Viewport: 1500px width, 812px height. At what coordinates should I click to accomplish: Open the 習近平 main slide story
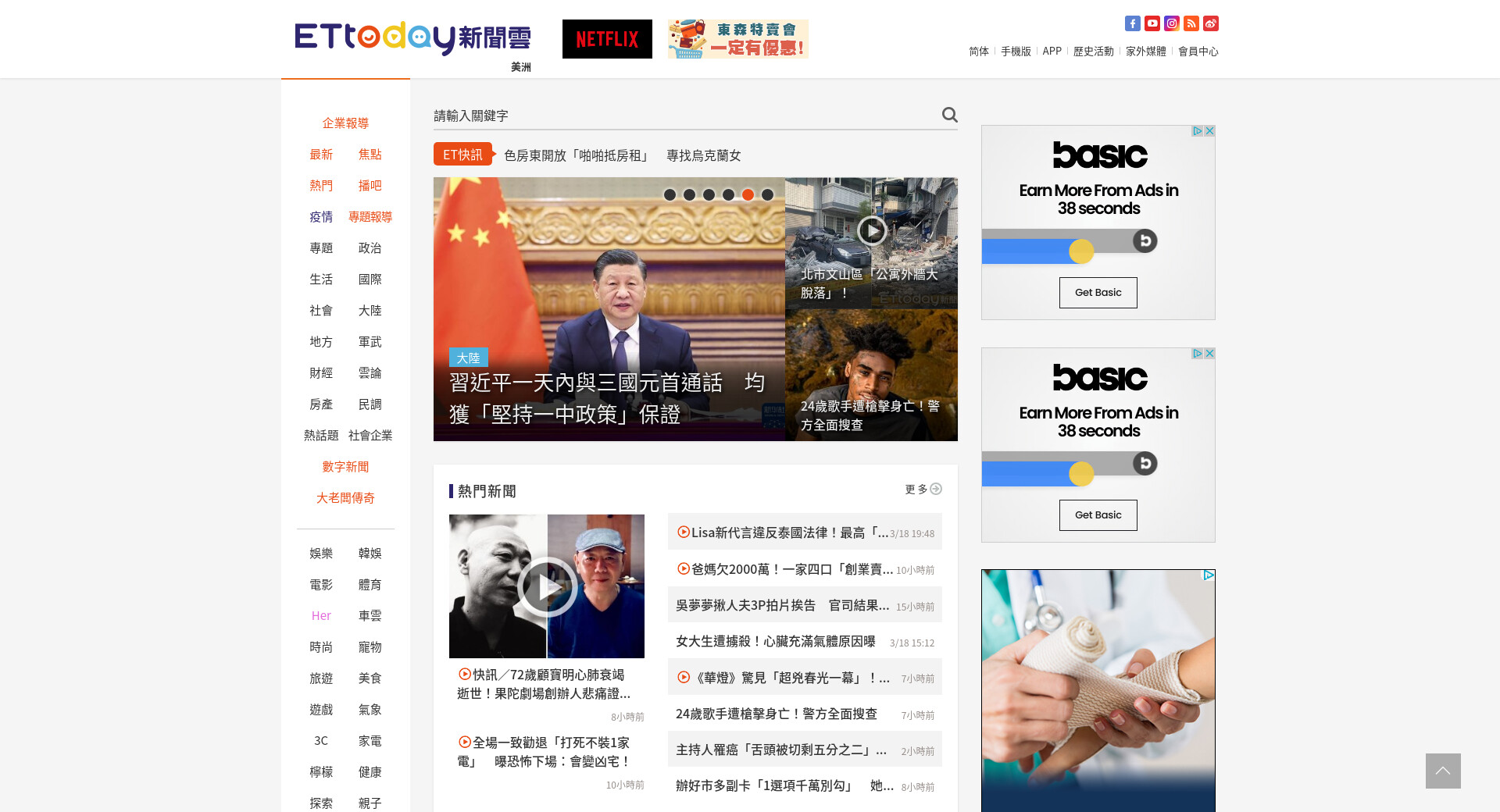click(609, 309)
